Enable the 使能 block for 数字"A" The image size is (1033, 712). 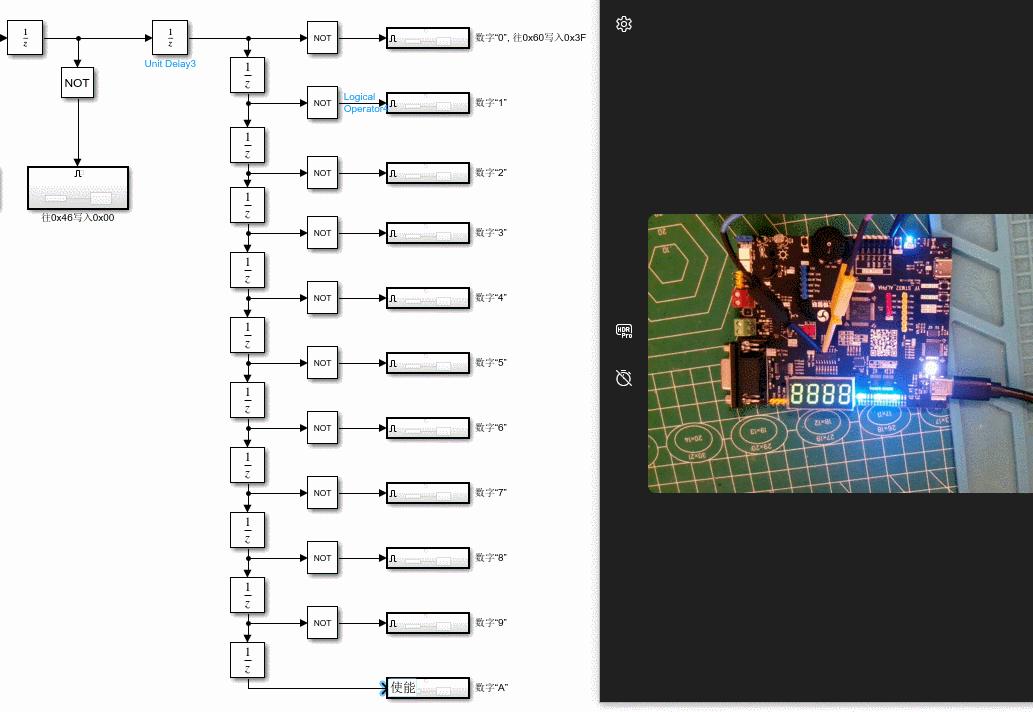[427, 688]
